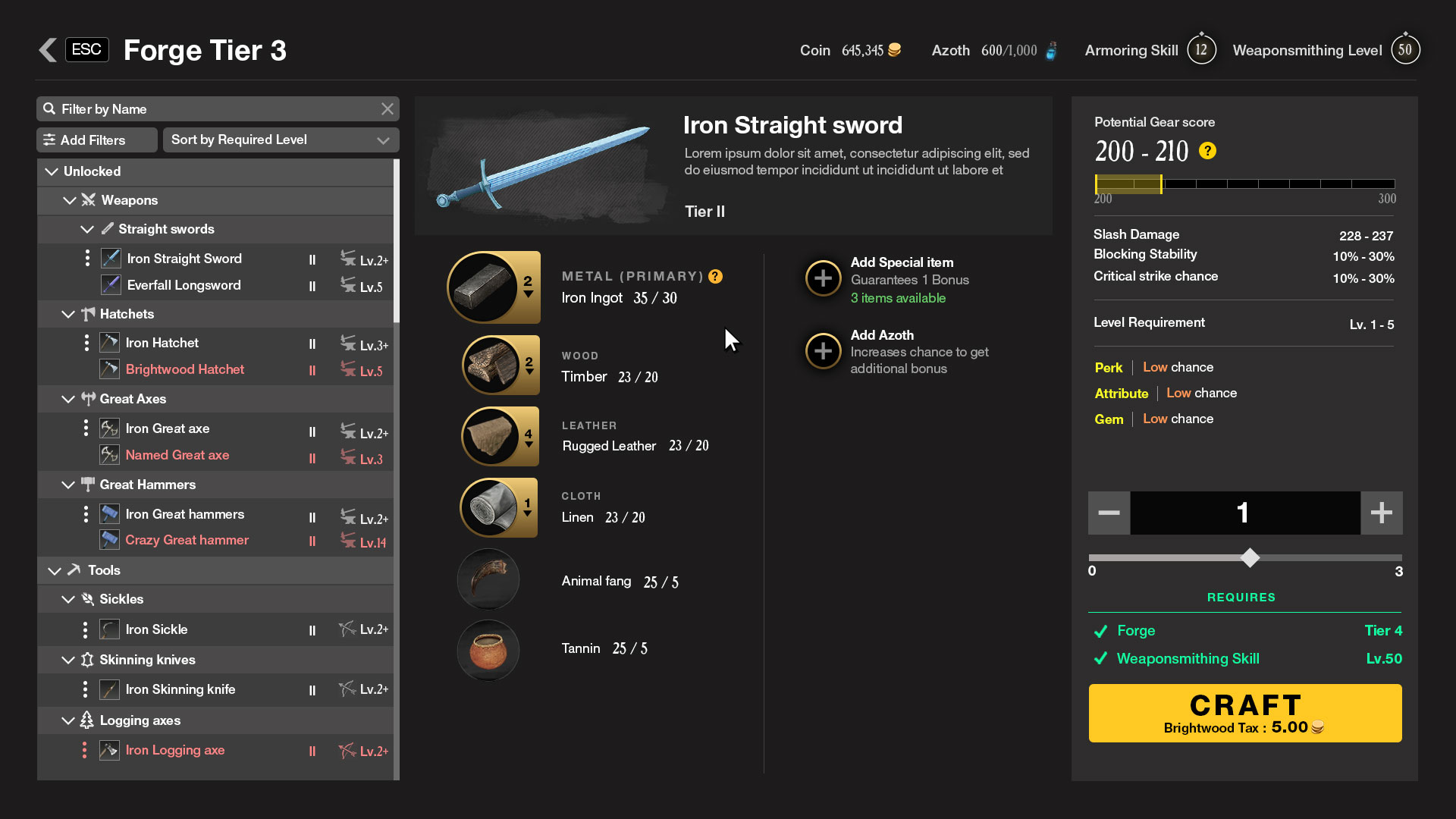1456x819 pixels.
Task: Click the Rugged Leather material icon
Action: tap(491, 436)
